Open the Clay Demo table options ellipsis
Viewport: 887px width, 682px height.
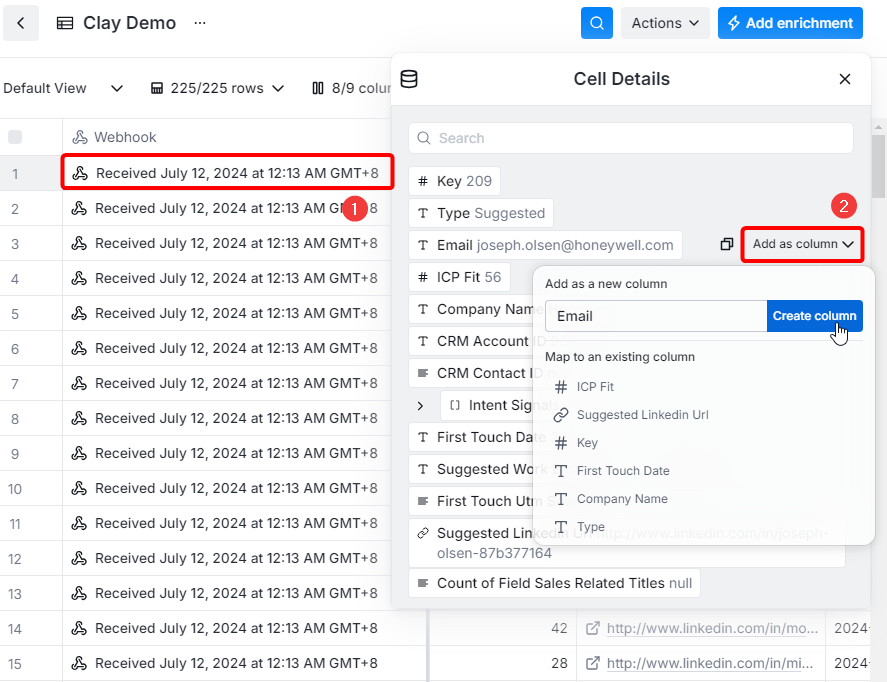pyautogui.click(x=200, y=23)
